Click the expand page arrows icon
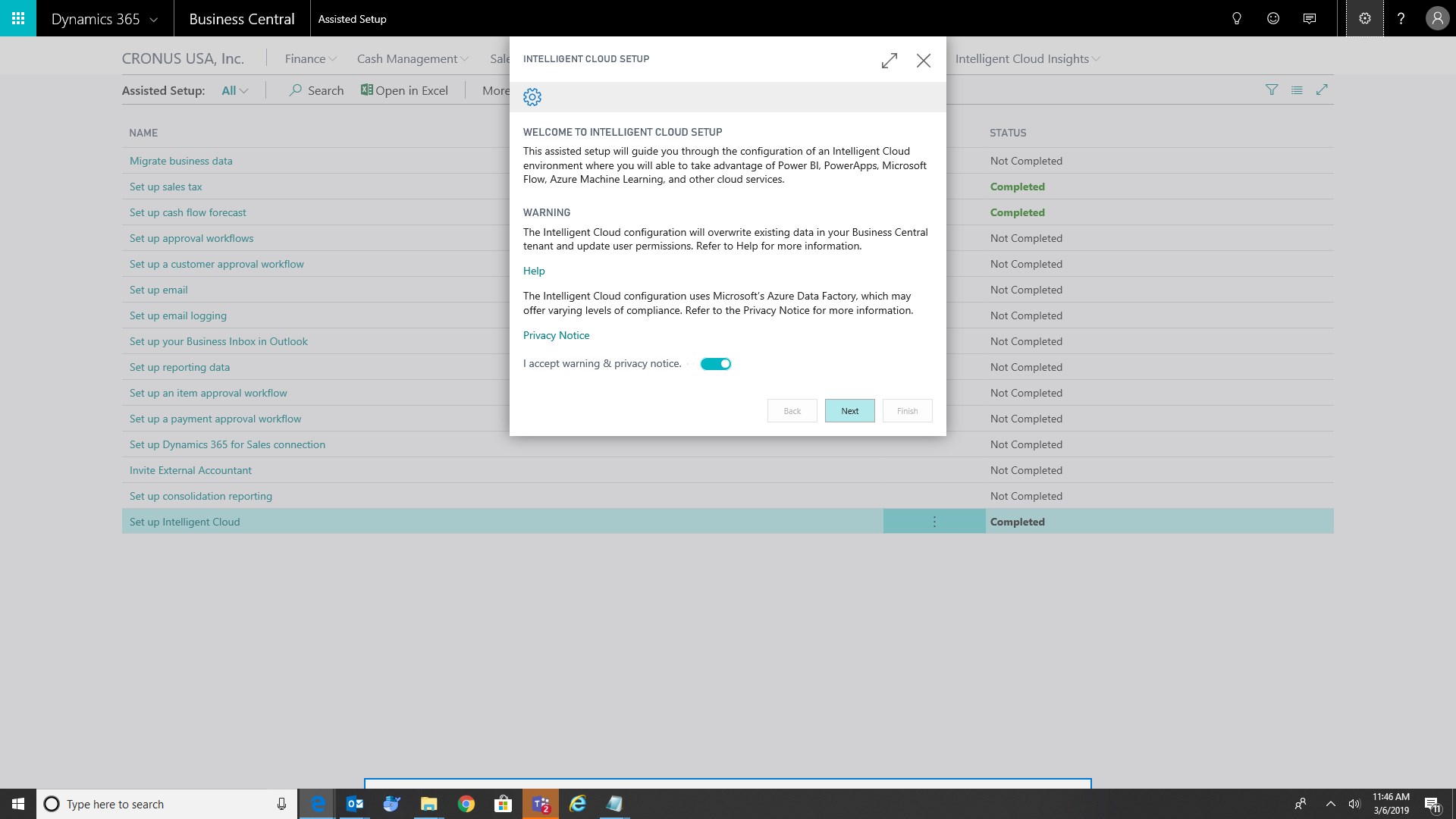Image resolution: width=1456 pixels, height=819 pixels. [x=1322, y=89]
